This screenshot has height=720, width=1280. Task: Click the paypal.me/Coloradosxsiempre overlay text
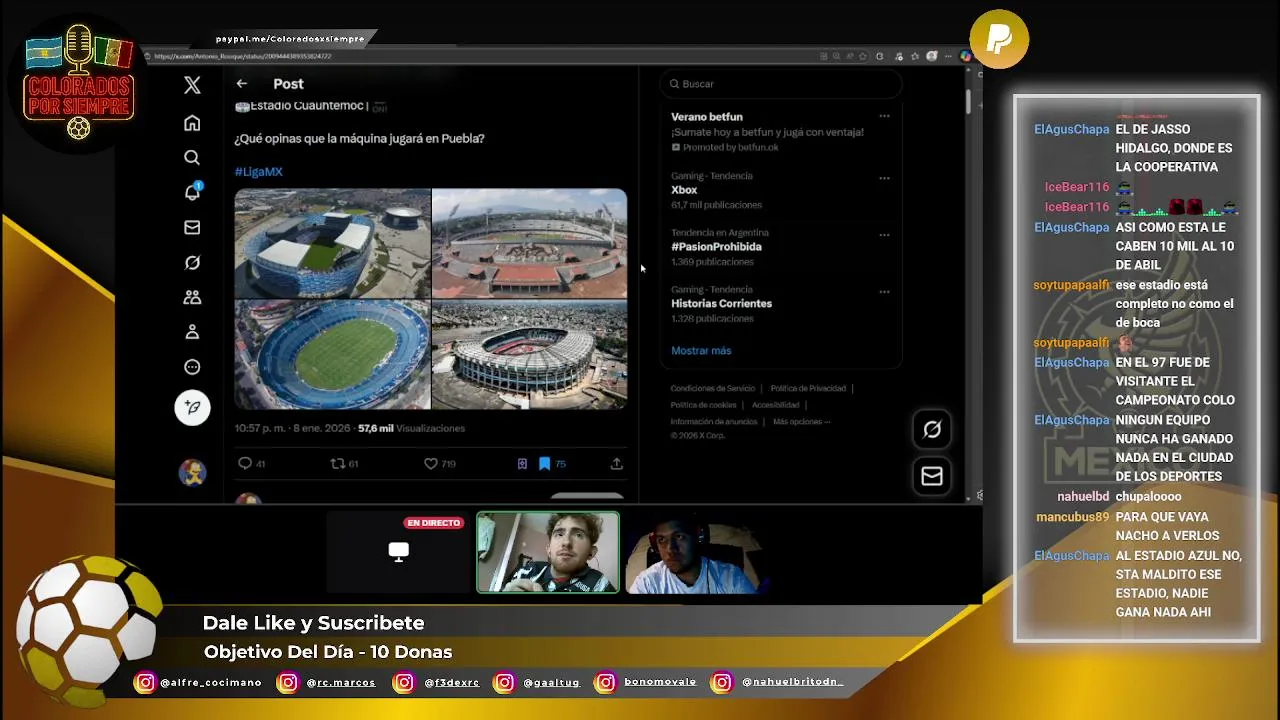290,39
